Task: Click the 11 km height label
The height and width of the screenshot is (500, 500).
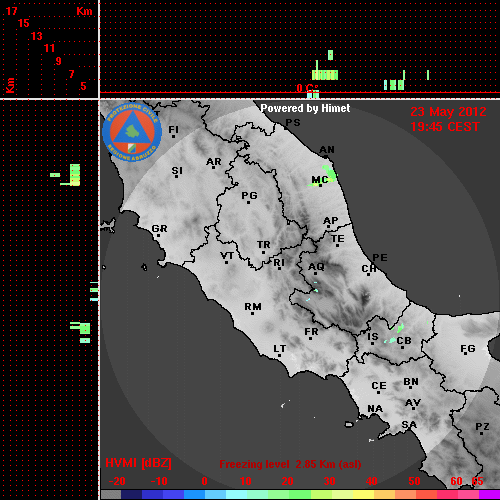Action: tap(49, 48)
